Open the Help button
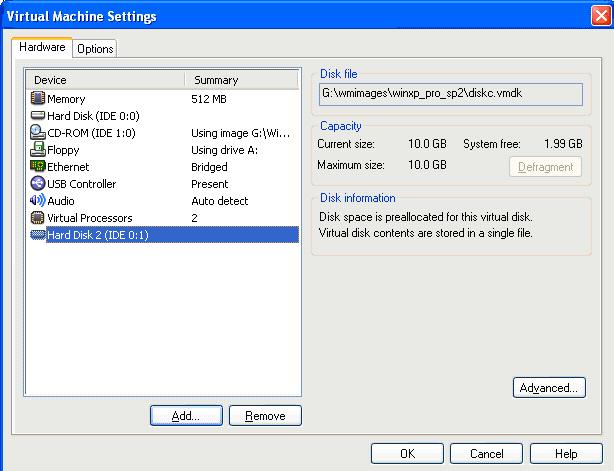Image resolution: width=614 pixels, height=471 pixels. pyautogui.click(x=566, y=453)
